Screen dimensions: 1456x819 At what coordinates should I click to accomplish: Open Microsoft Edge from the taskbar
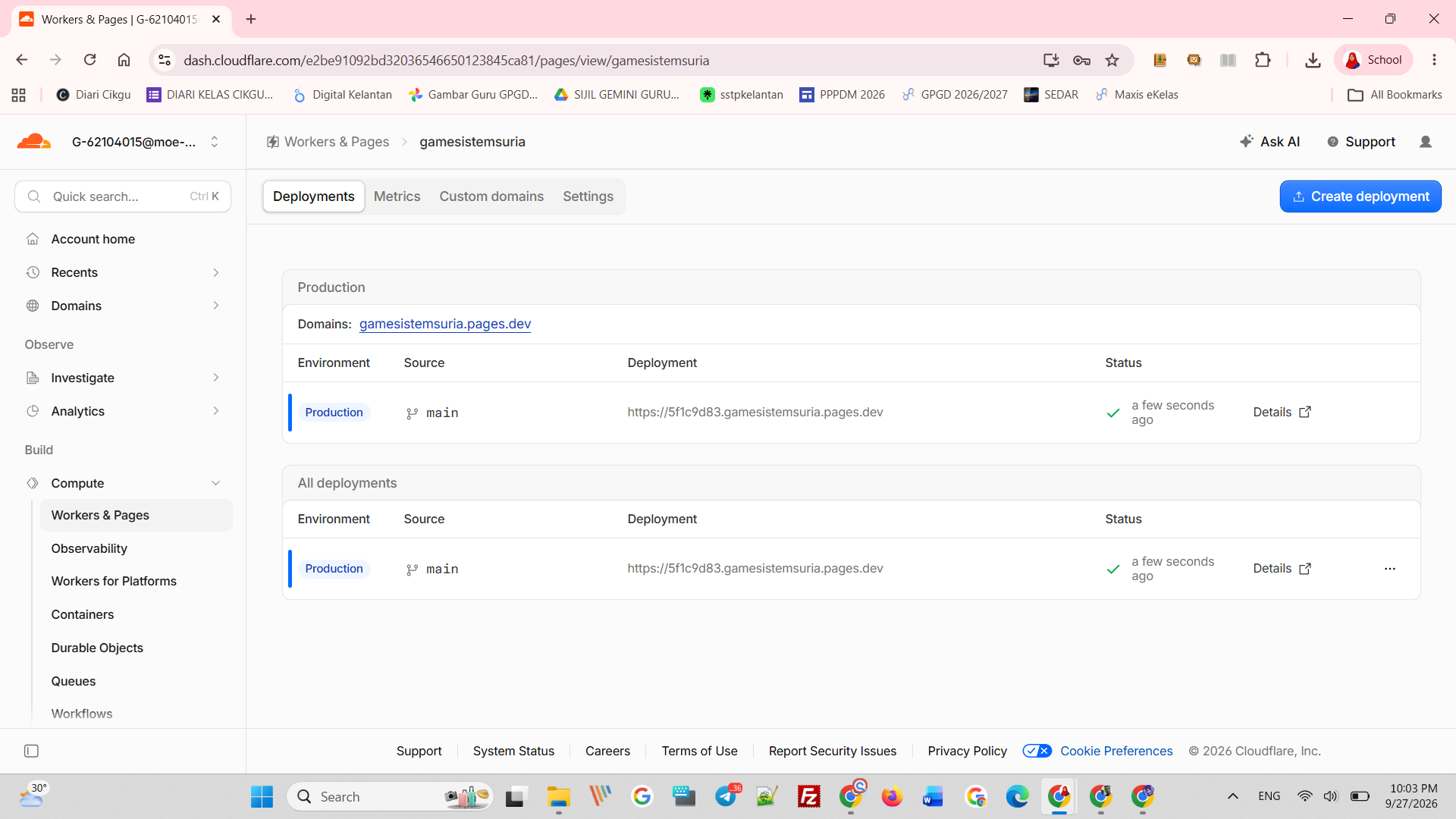1017,796
